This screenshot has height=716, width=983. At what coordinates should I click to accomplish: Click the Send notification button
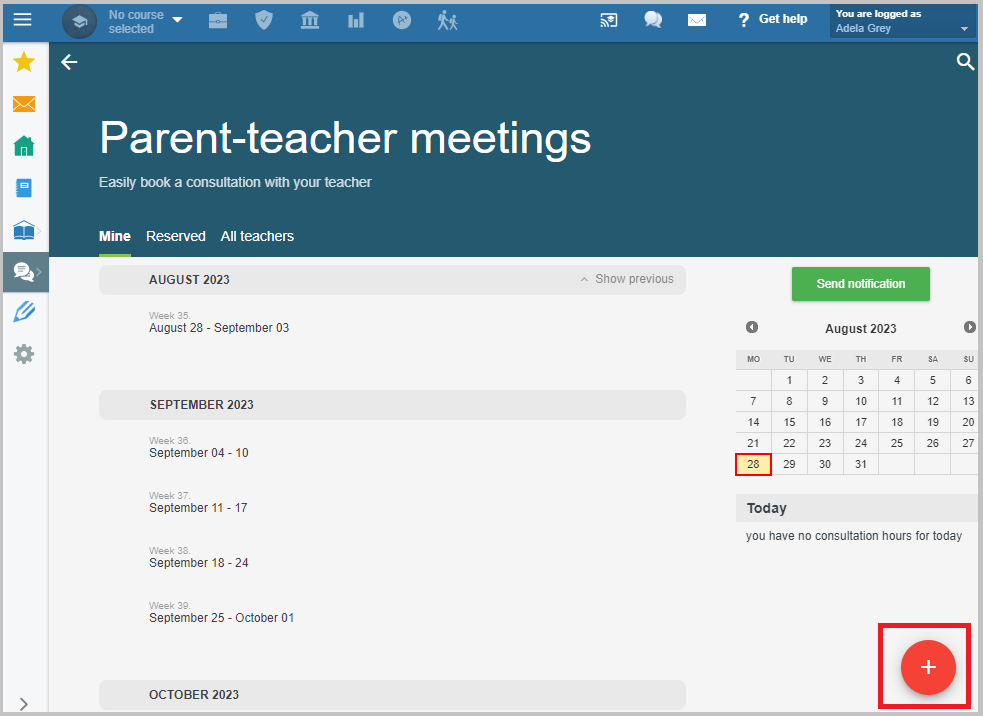(x=860, y=284)
